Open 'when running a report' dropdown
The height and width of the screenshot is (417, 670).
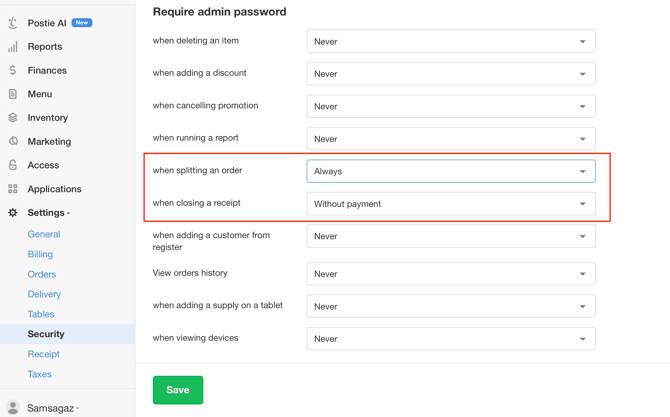451,139
